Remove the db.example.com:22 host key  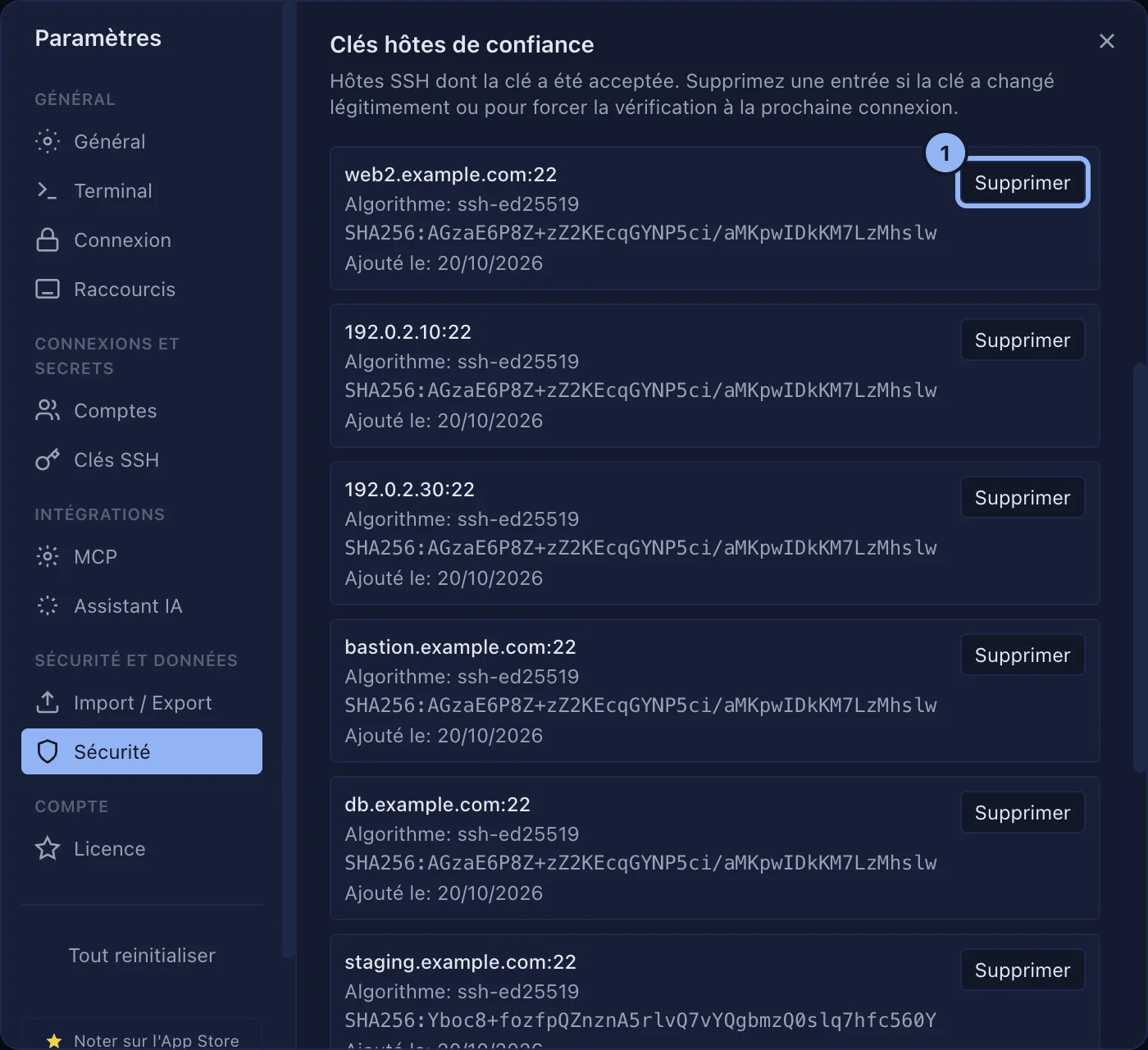tap(1023, 812)
